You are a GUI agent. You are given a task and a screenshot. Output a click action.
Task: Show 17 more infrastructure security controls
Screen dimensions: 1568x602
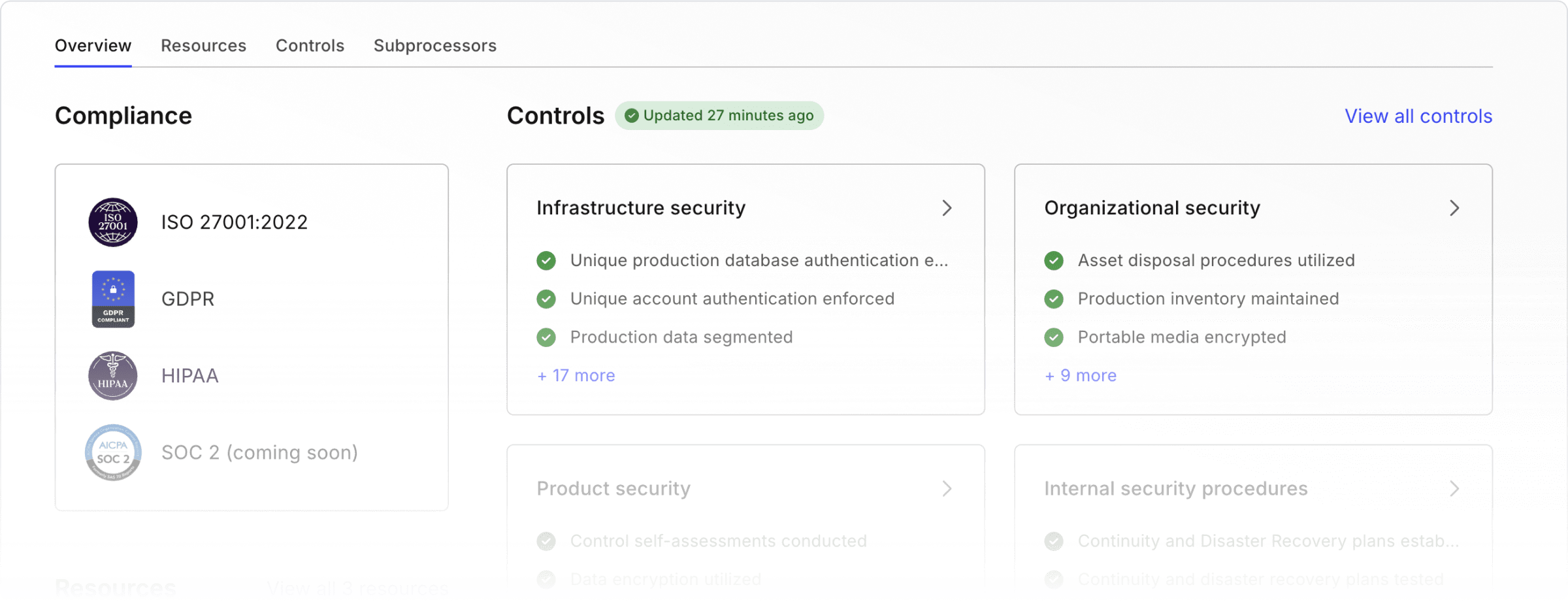(576, 376)
